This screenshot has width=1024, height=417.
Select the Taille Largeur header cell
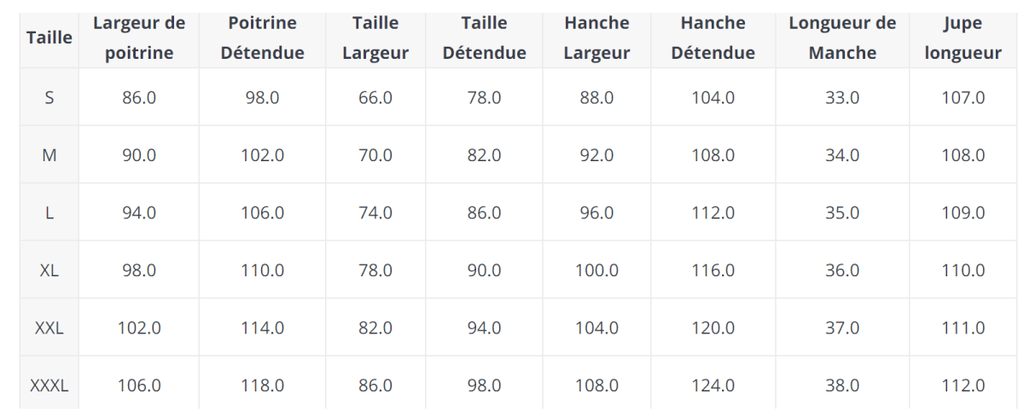point(376,38)
